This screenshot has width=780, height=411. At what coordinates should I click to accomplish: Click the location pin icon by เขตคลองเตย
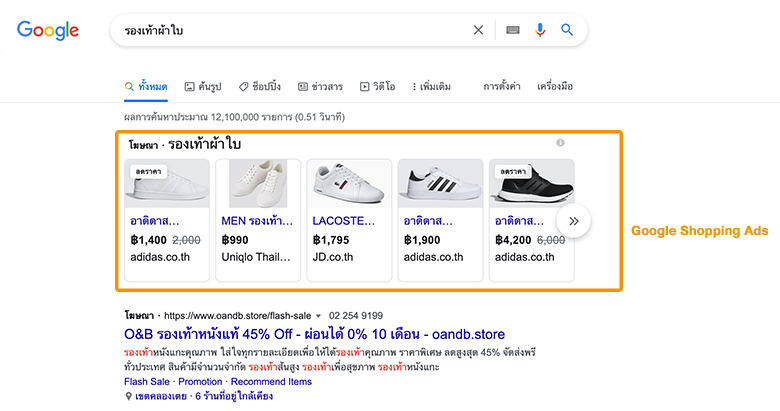coord(128,397)
